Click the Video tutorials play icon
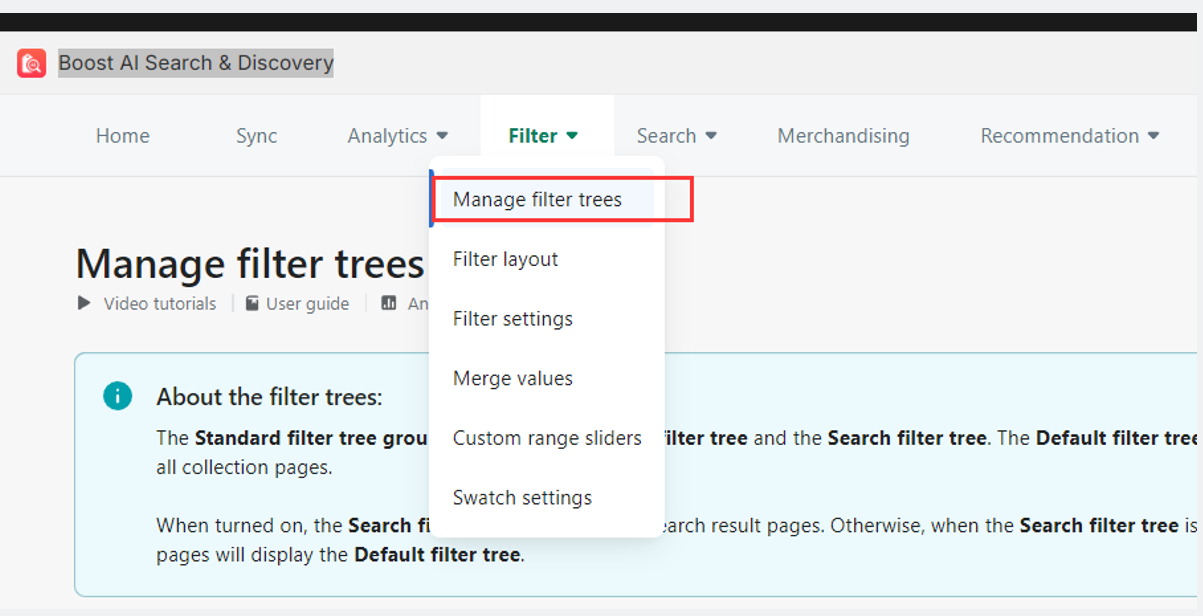 pyautogui.click(x=84, y=303)
